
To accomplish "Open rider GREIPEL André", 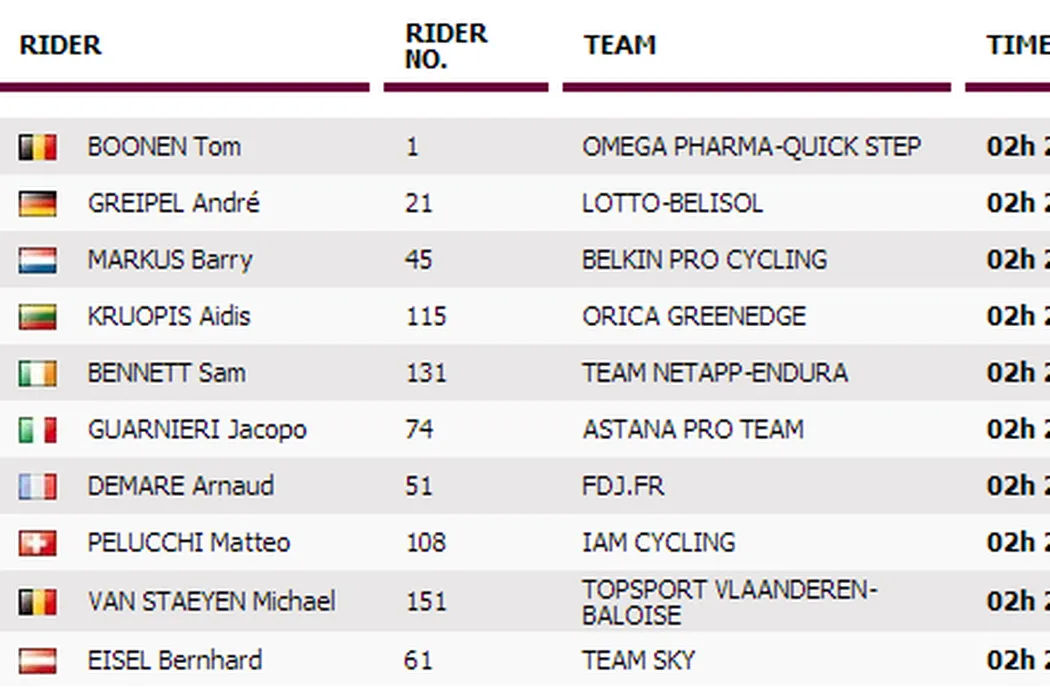I will (173, 204).
